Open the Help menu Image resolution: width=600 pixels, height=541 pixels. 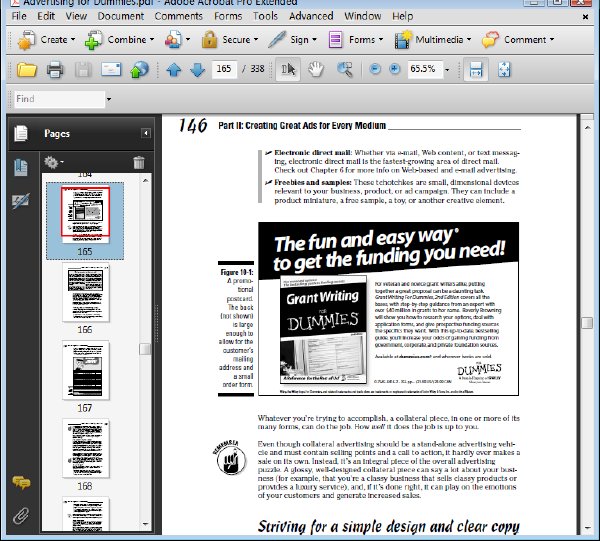click(x=403, y=16)
